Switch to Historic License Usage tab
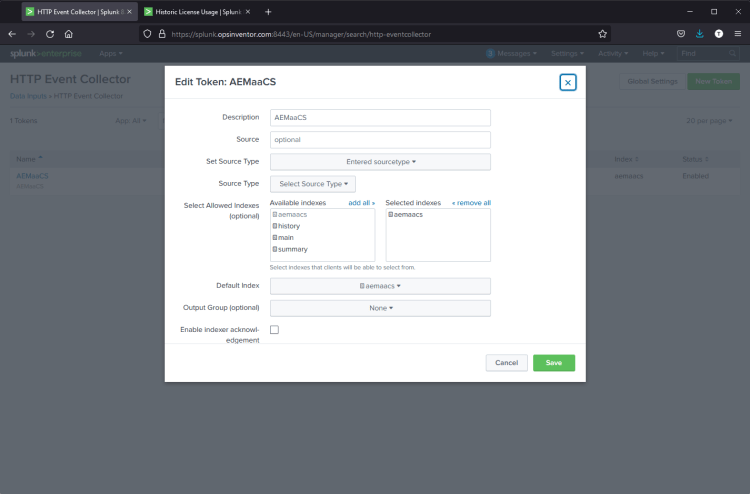Viewport: 750px width, 494px height. point(198,12)
